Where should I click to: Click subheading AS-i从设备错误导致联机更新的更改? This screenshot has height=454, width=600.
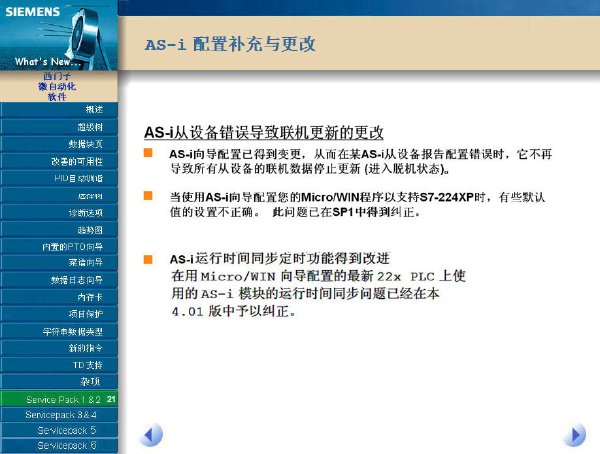(264, 132)
